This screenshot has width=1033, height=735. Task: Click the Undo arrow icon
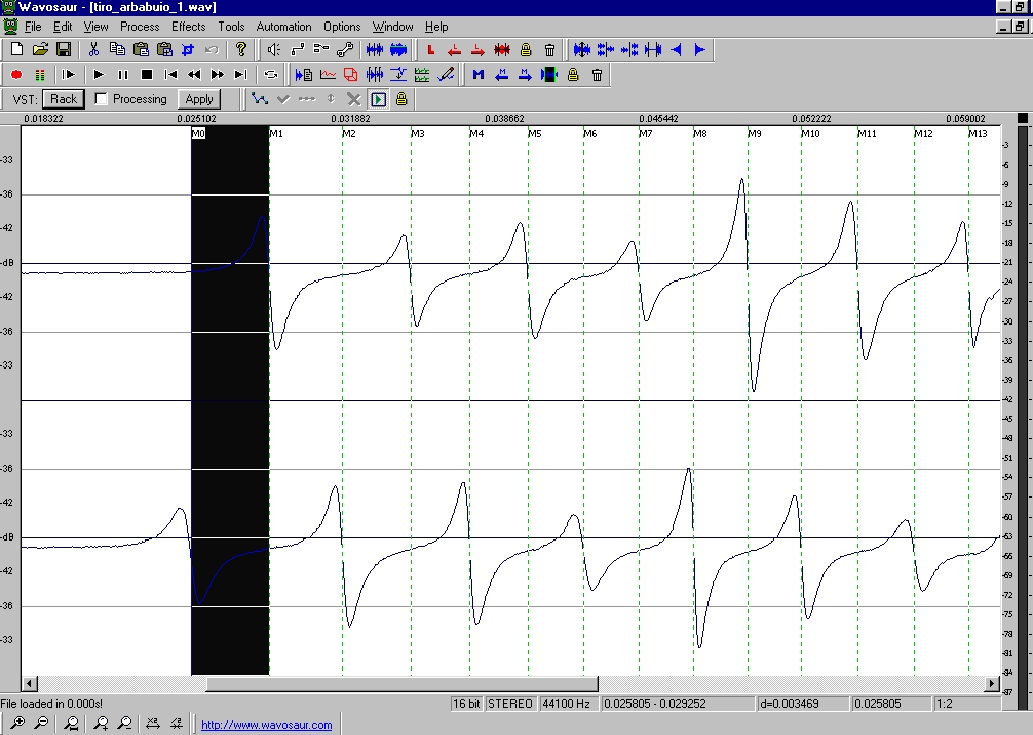(211, 49)
